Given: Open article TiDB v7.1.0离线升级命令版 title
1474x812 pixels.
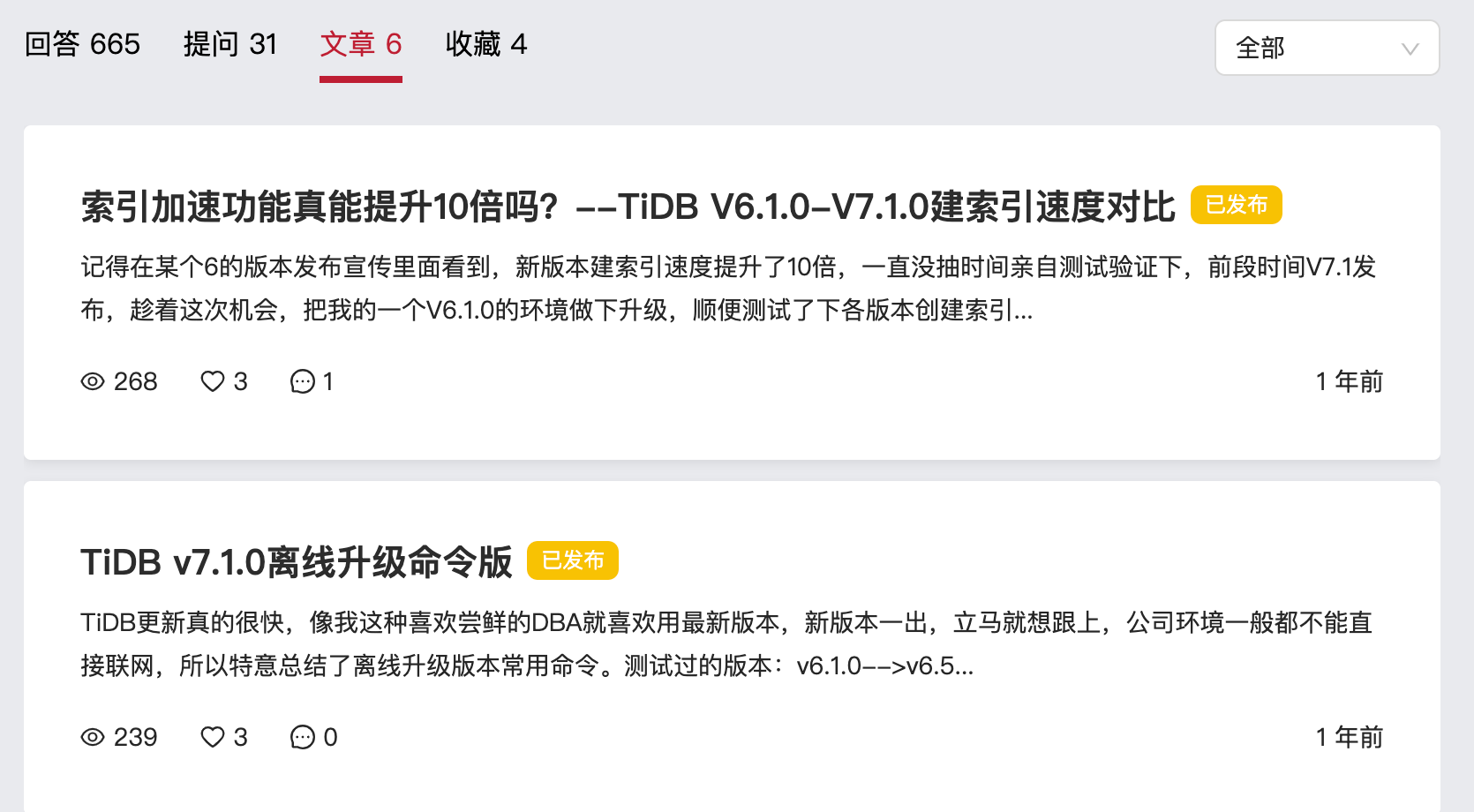Looking at the screenshot, I should 297,562.
